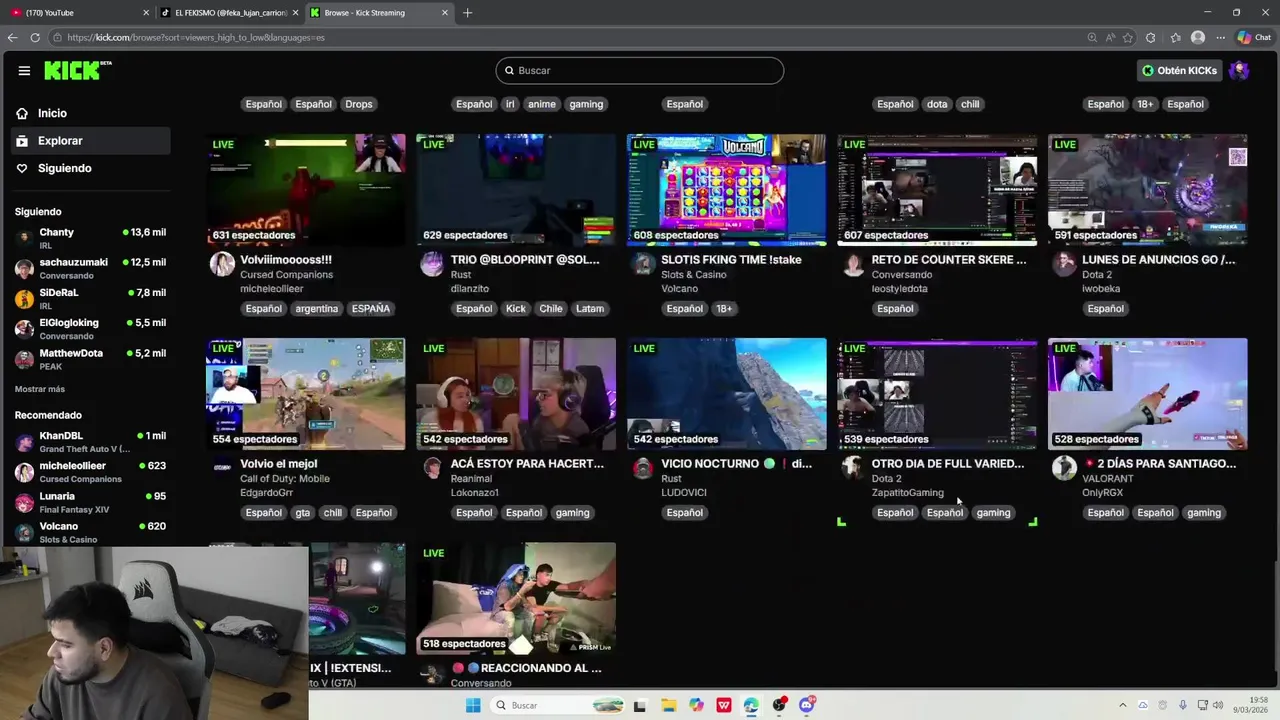
Task: Close the Browse - Kick Streaming tab
Action: (x=445, y=13)
